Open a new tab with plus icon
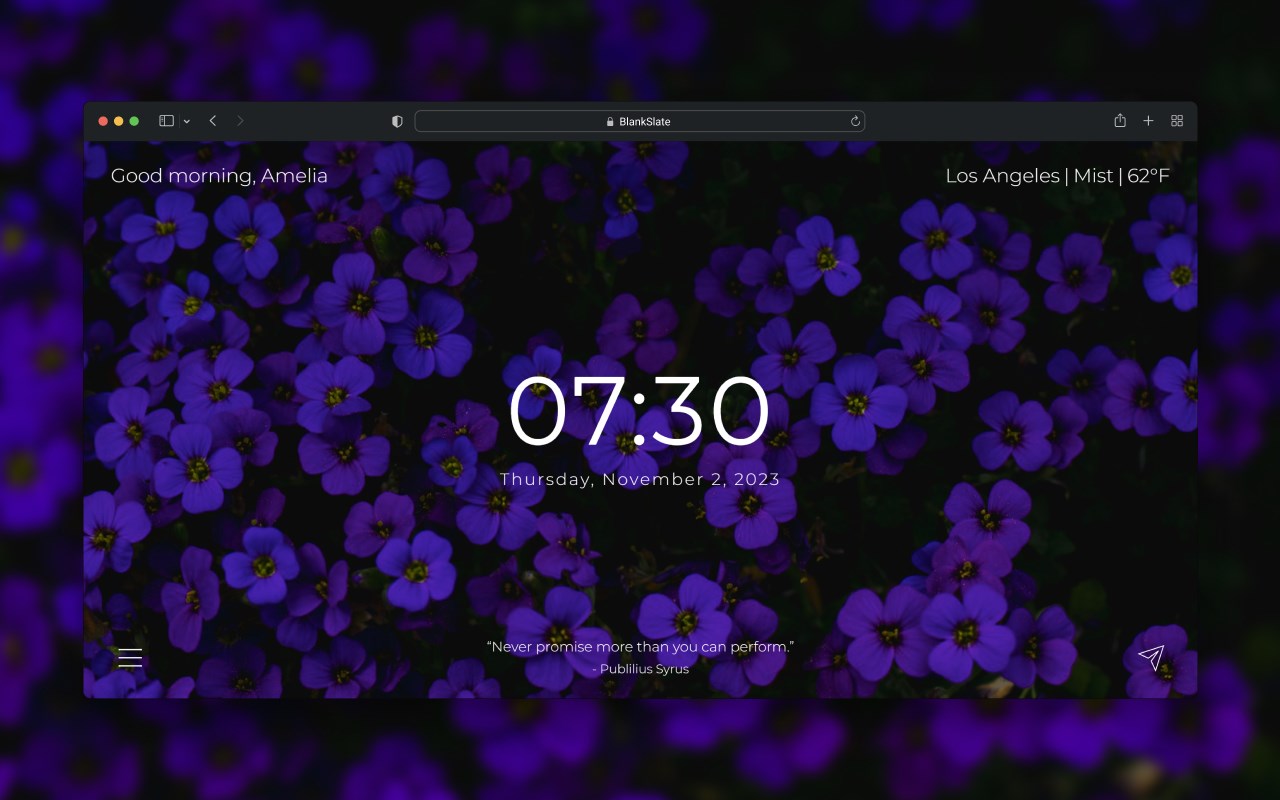 click(x=1148, y=121)
